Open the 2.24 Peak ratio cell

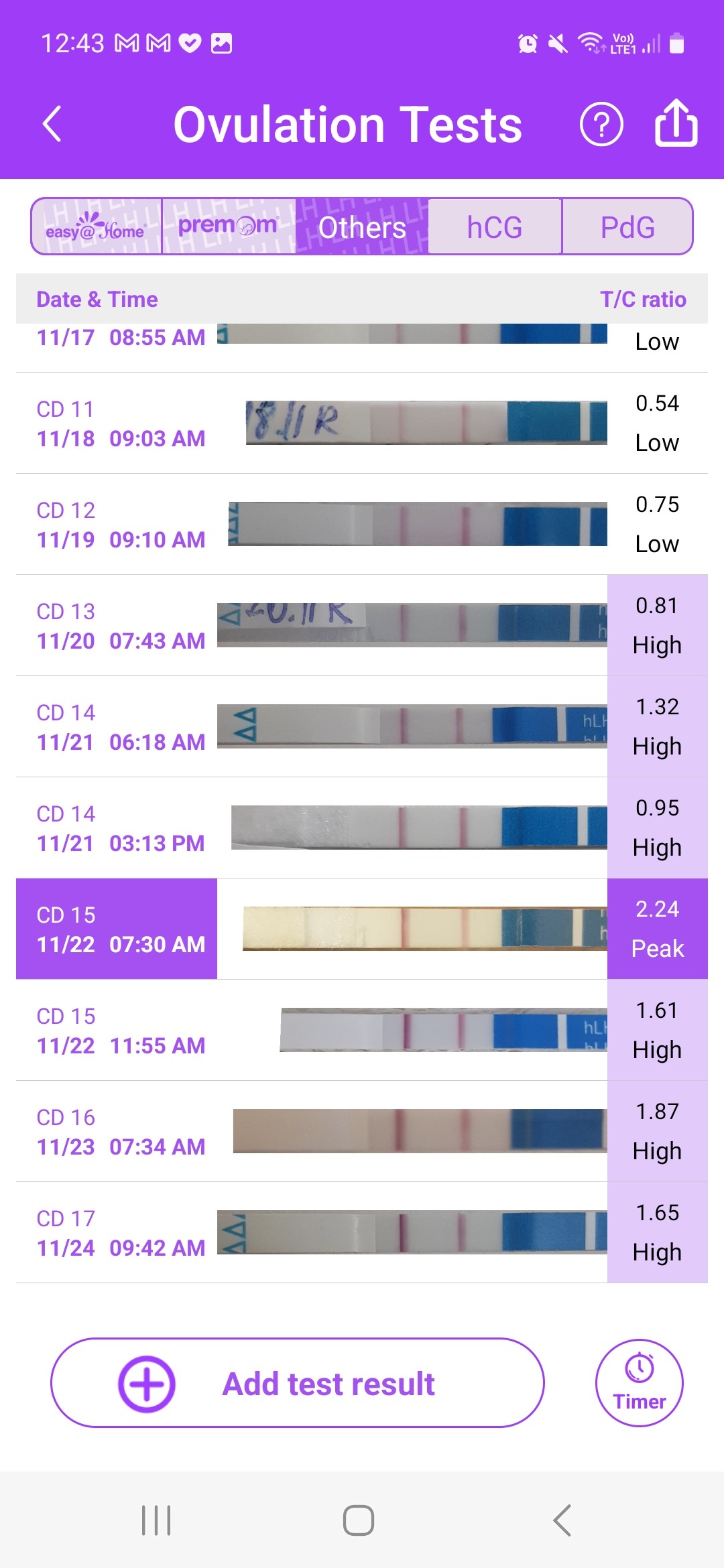[657, 929]
